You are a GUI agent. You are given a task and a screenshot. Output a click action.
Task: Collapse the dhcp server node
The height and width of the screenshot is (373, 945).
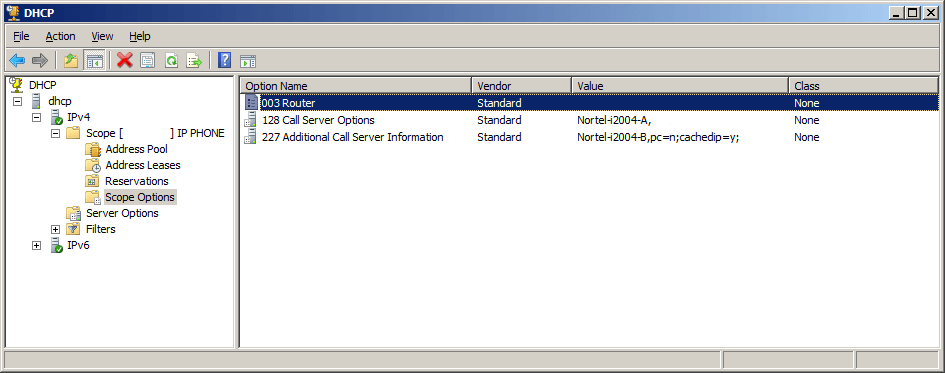click(x=17, y=101)
